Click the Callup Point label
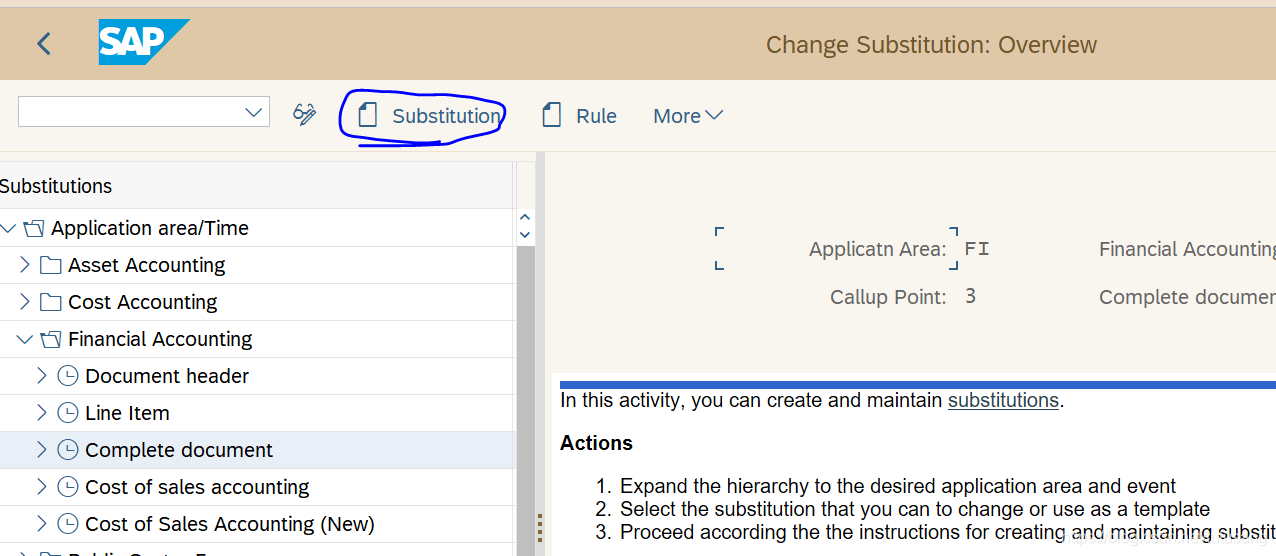The height and width of the screenshot is (556, 1276). click(x=888, y=297)
